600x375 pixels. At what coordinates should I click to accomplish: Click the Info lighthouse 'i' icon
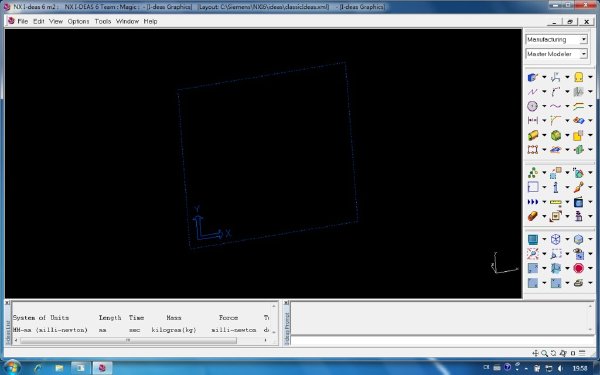coord(556,187)
